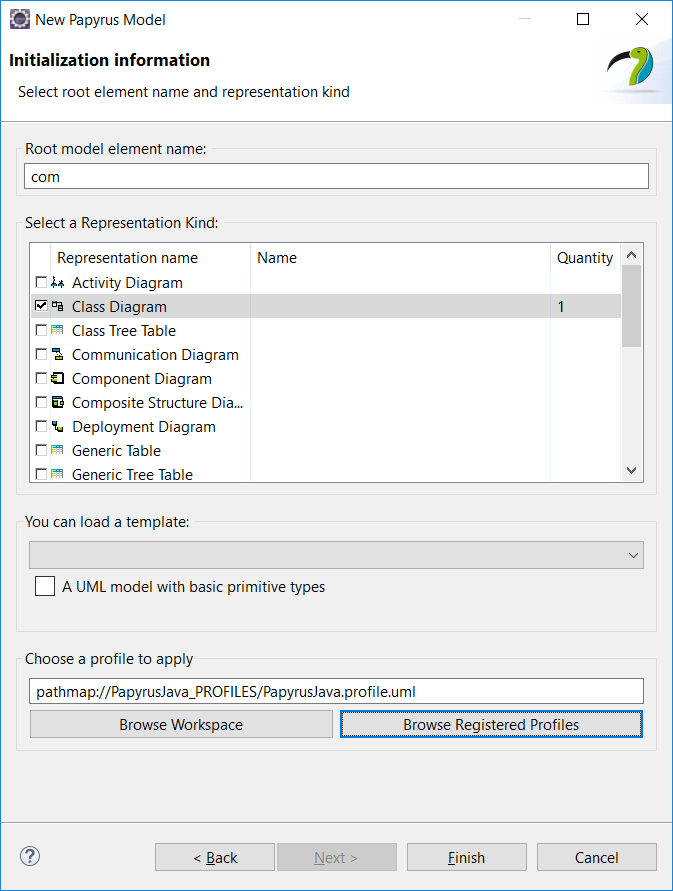
Task: Click the Deployment Diagram icon
Action: click(x=57, y=426)
